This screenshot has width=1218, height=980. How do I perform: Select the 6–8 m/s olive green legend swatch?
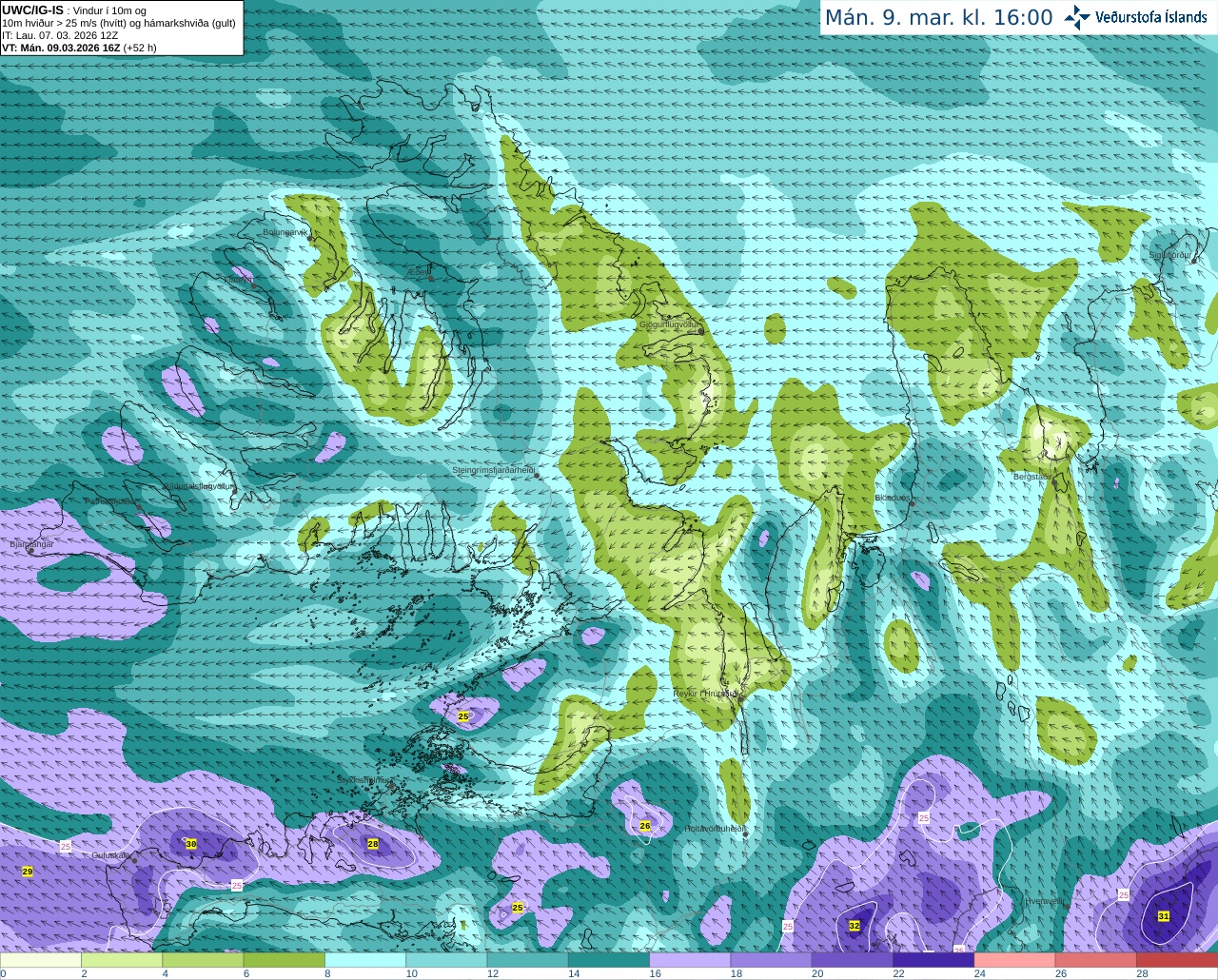tap(284, 960)
